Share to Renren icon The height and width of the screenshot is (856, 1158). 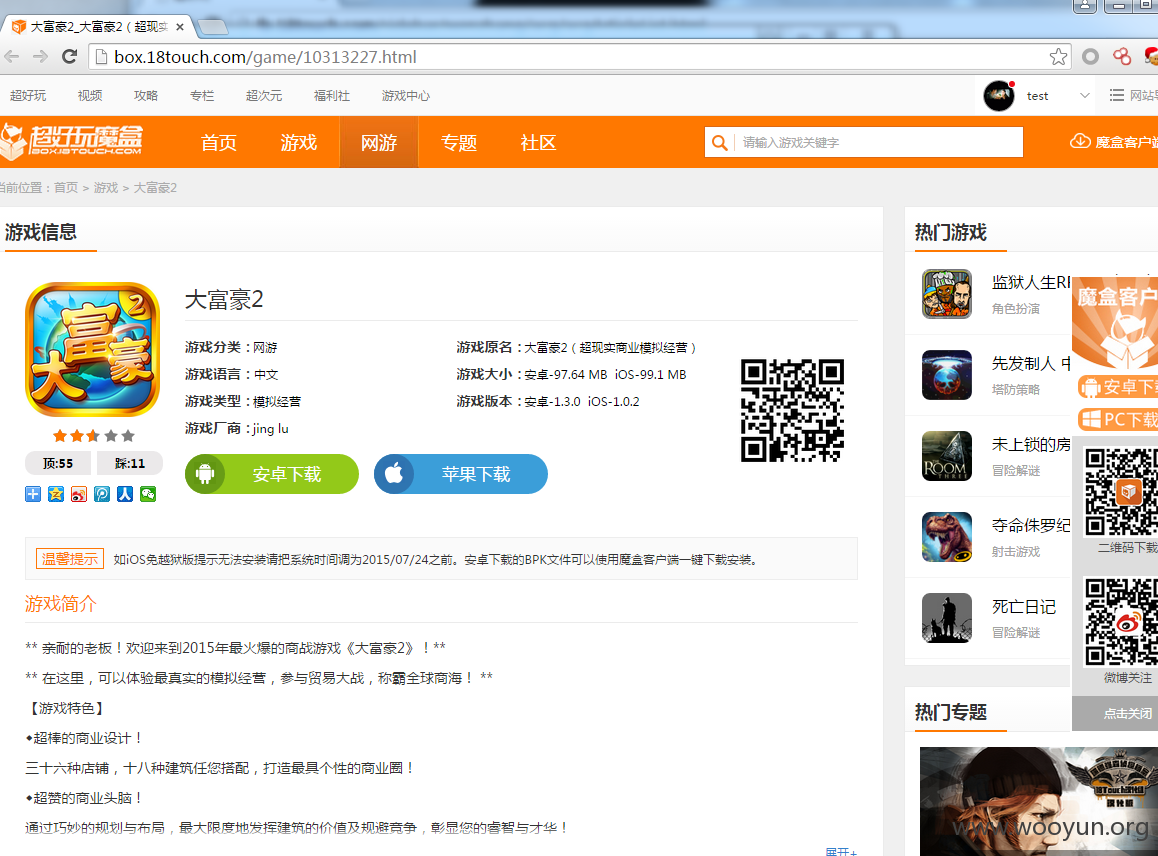(125, 494)
